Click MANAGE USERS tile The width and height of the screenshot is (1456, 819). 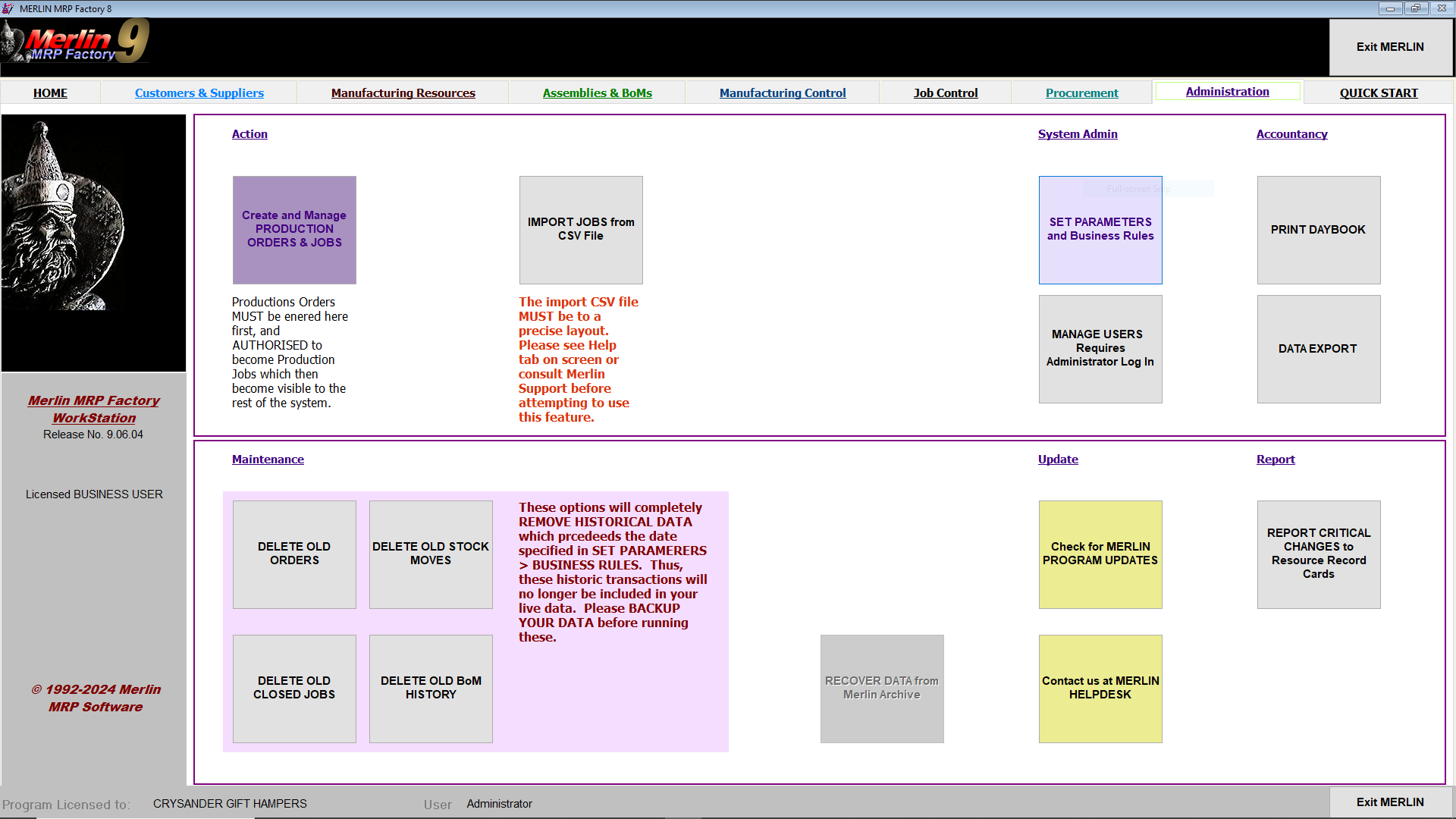(x=1100, y=349)
